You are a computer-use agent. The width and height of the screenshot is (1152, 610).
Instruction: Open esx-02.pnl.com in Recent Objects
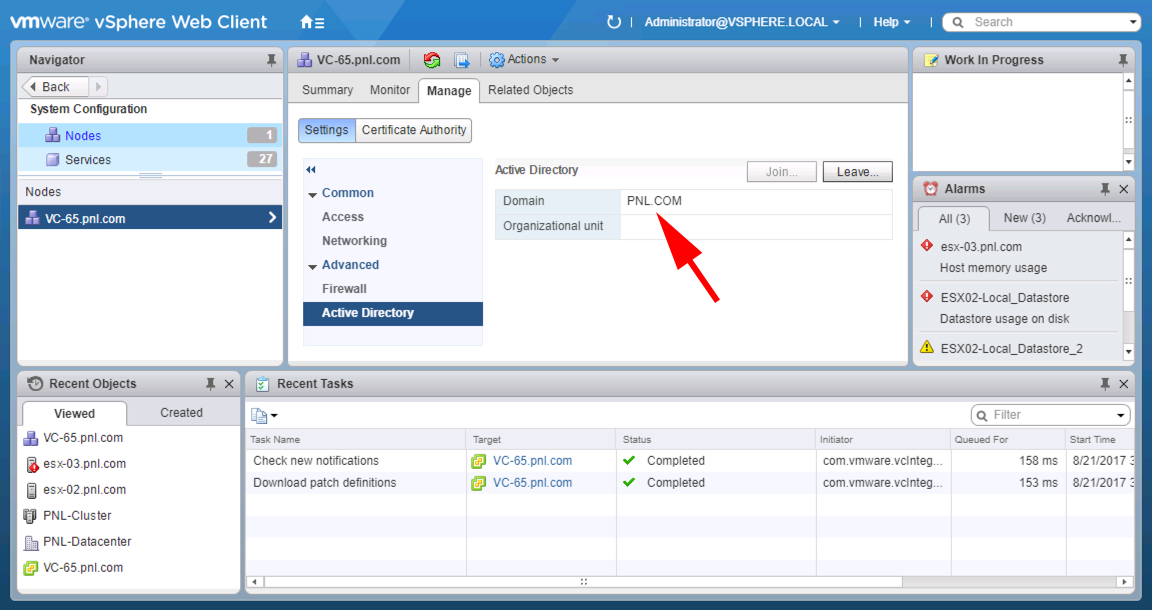click(84, 489)
